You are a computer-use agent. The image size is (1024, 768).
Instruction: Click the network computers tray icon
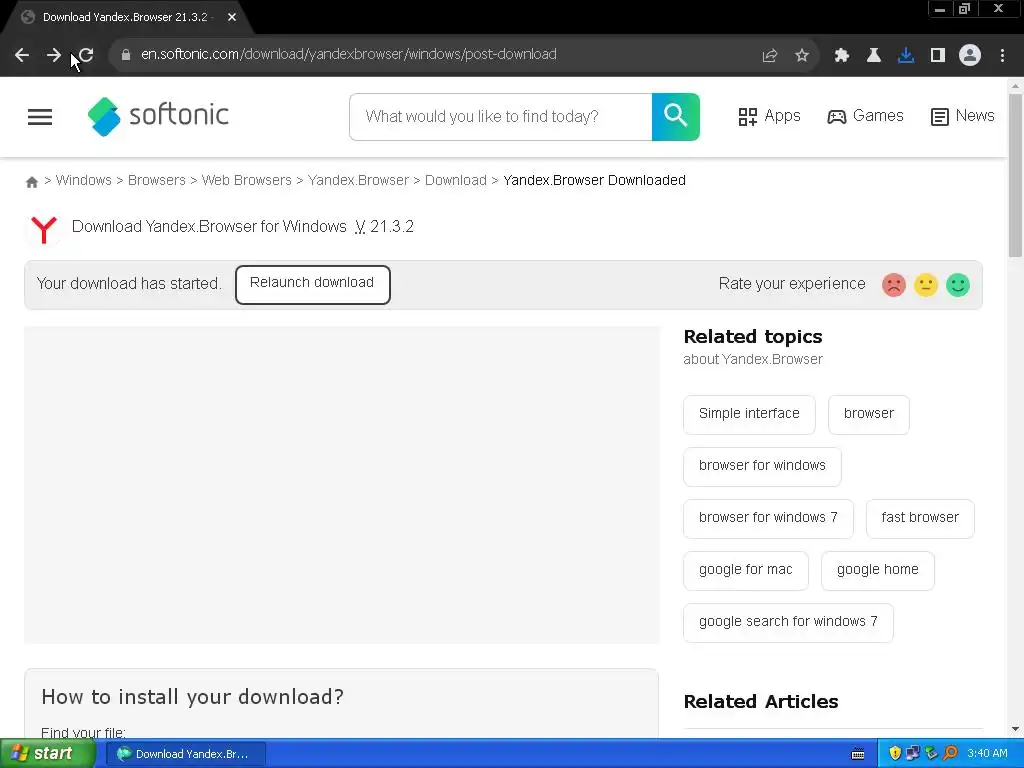913,754
